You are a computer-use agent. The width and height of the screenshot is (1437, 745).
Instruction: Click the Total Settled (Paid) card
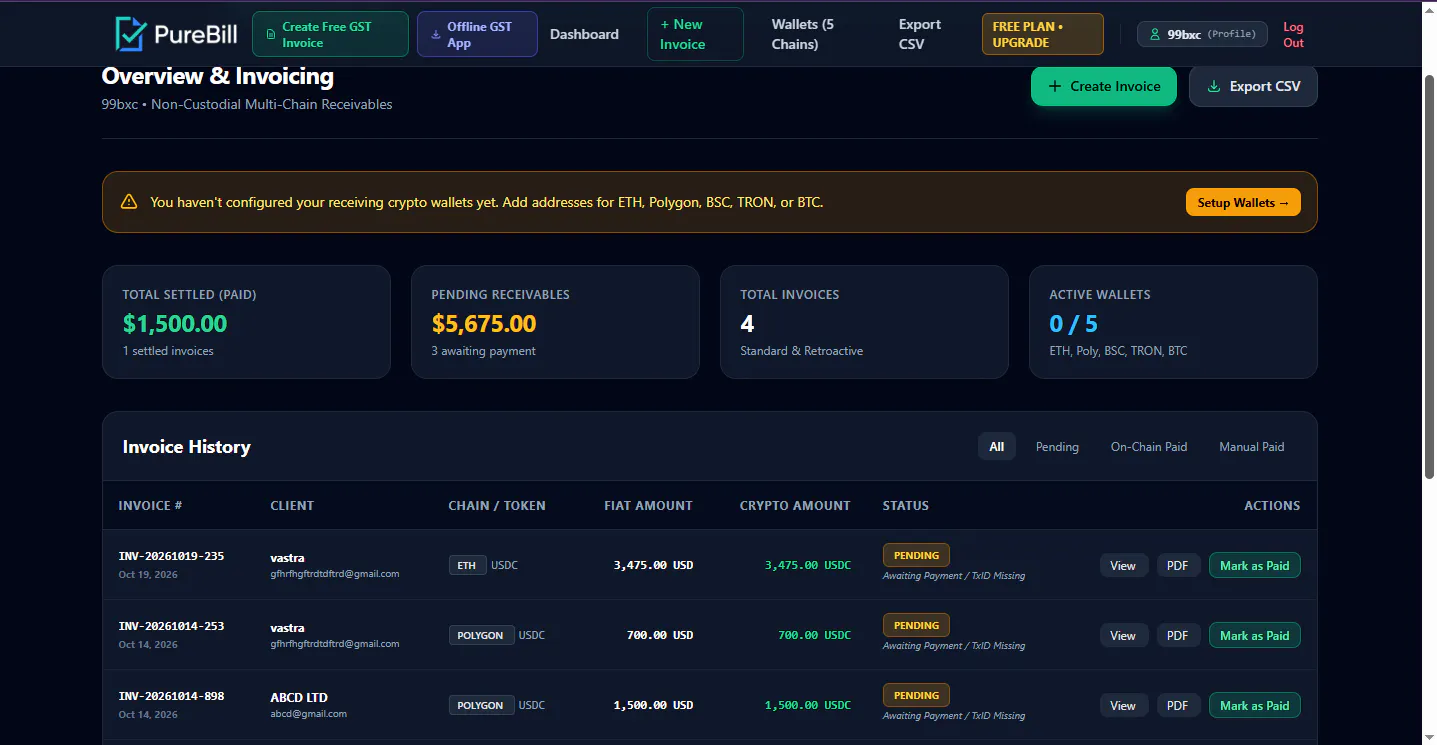(x=246, y=322)
